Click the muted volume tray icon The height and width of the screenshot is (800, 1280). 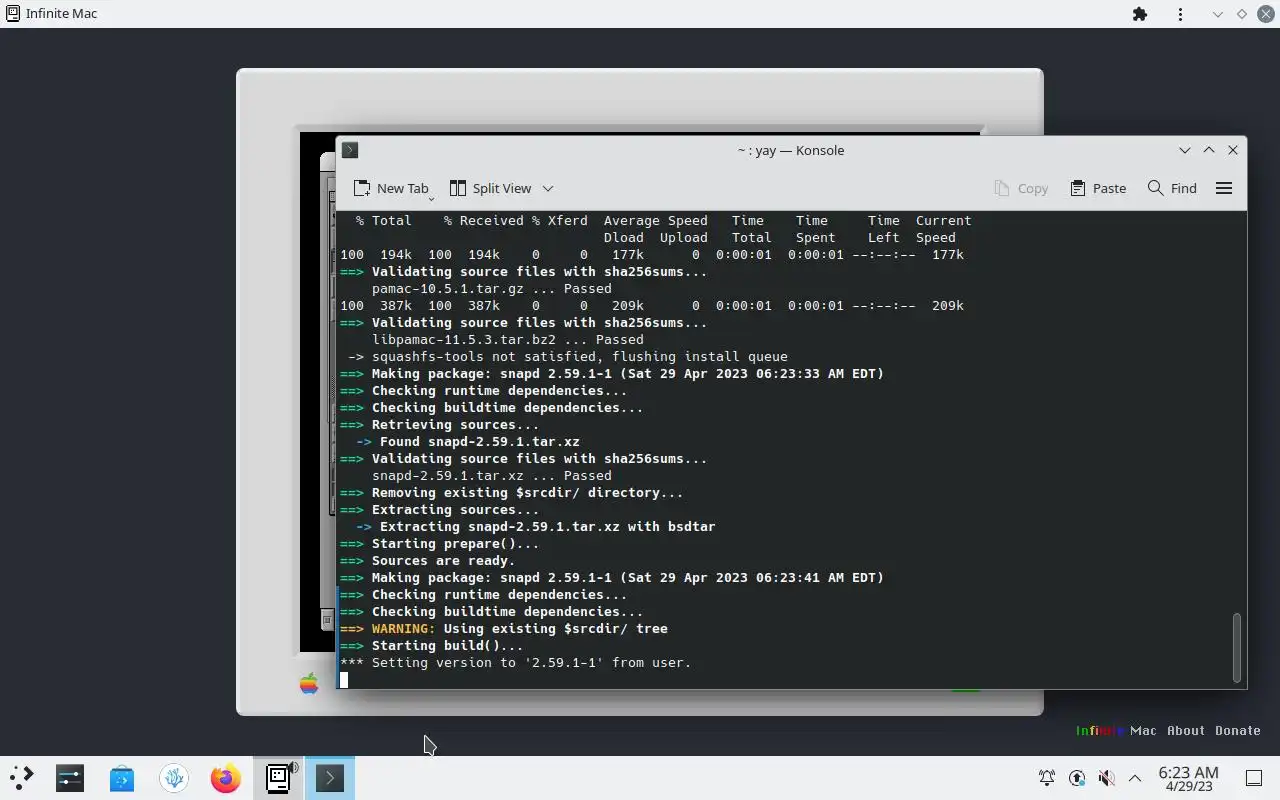click(1106, 778)
